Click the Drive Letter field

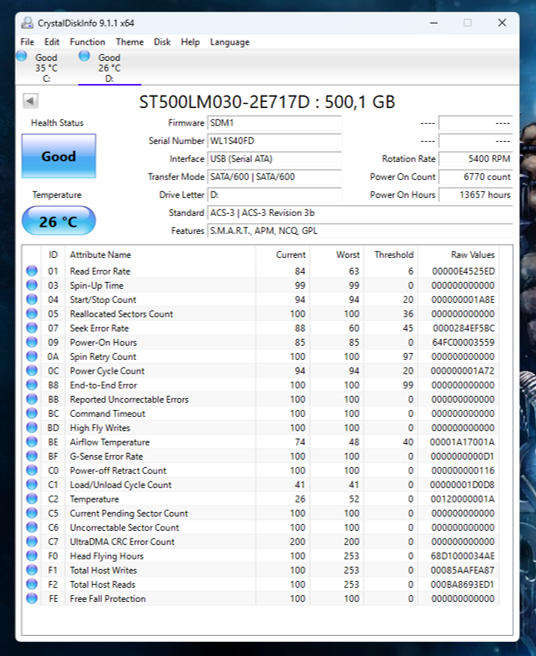point(274,195)
